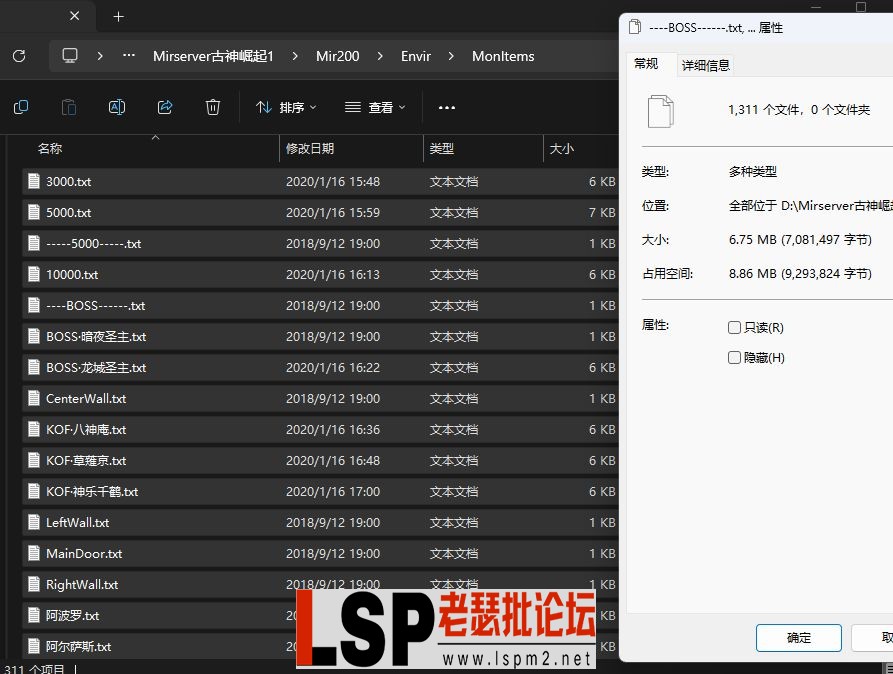Screen dimensions: 893x674
Task: Click date 2020/1/16 15:48 of 3000.txt
Action: pos(333,181)
